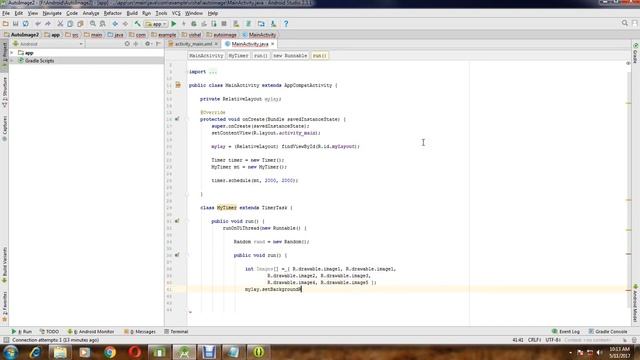Close the MainActivity.java tab
Image resolution: width=640 pixels, height=360 pixels.
tap(273, 44)
